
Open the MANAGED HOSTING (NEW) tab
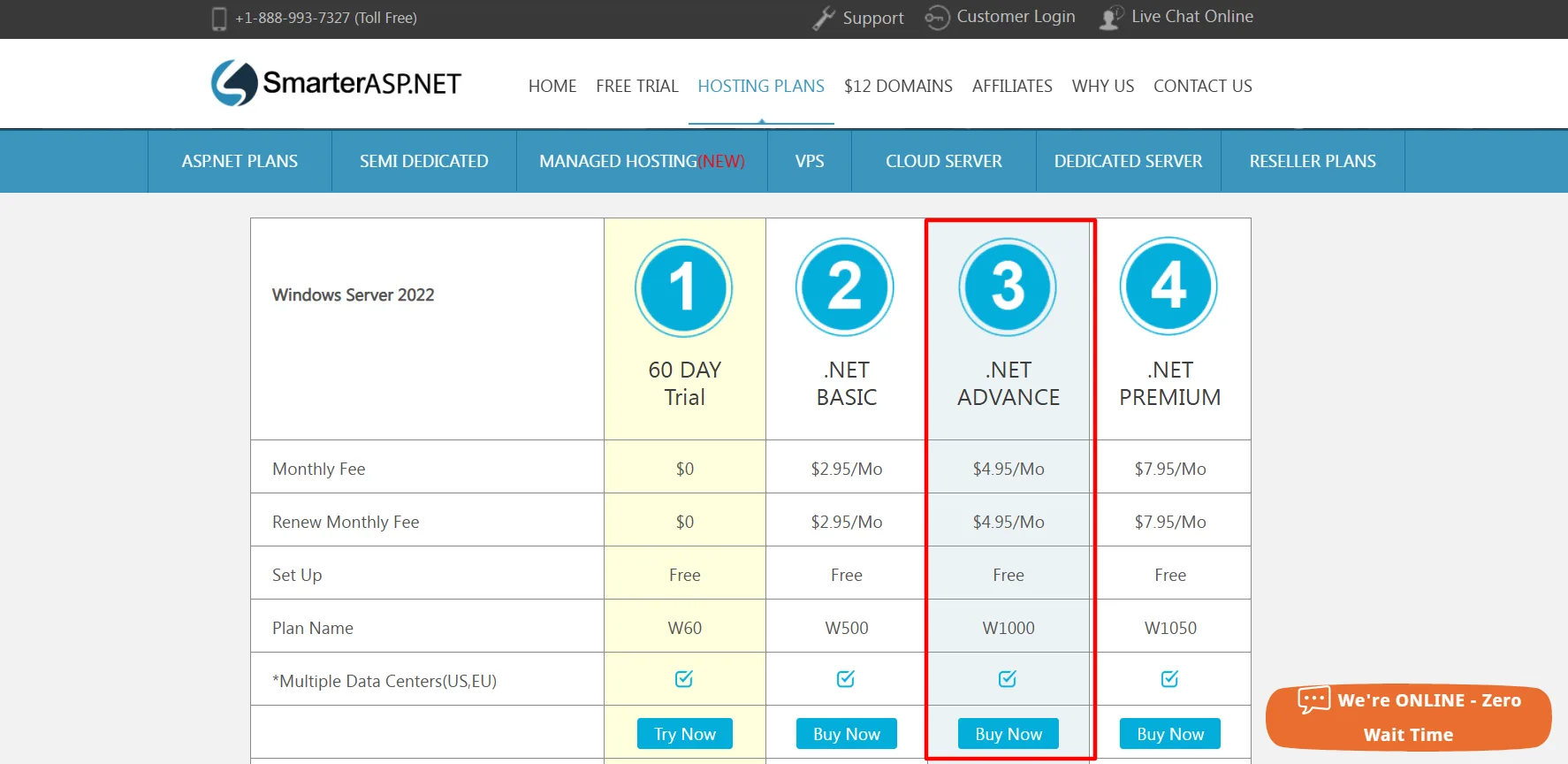[642, 161]
